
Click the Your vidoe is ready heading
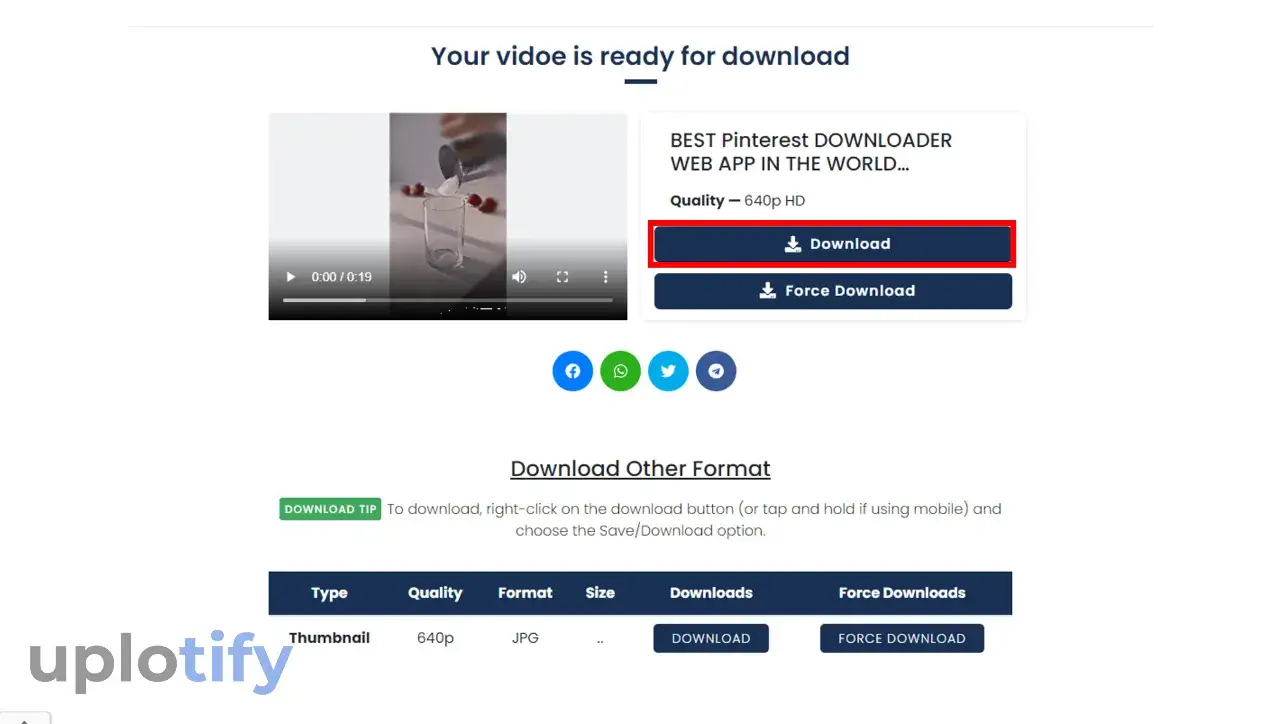640,56
